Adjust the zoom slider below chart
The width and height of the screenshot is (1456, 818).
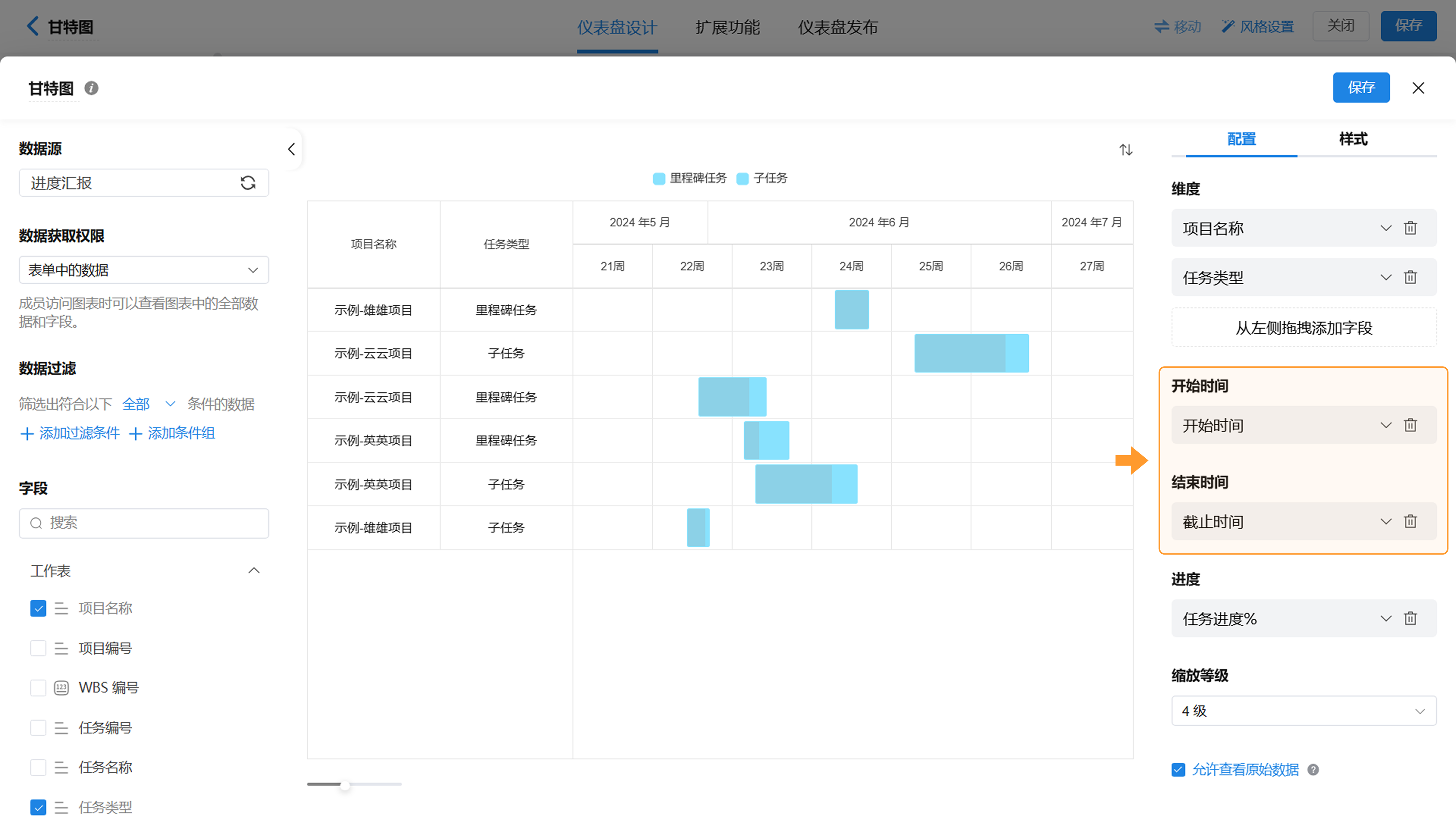point(345,785)
